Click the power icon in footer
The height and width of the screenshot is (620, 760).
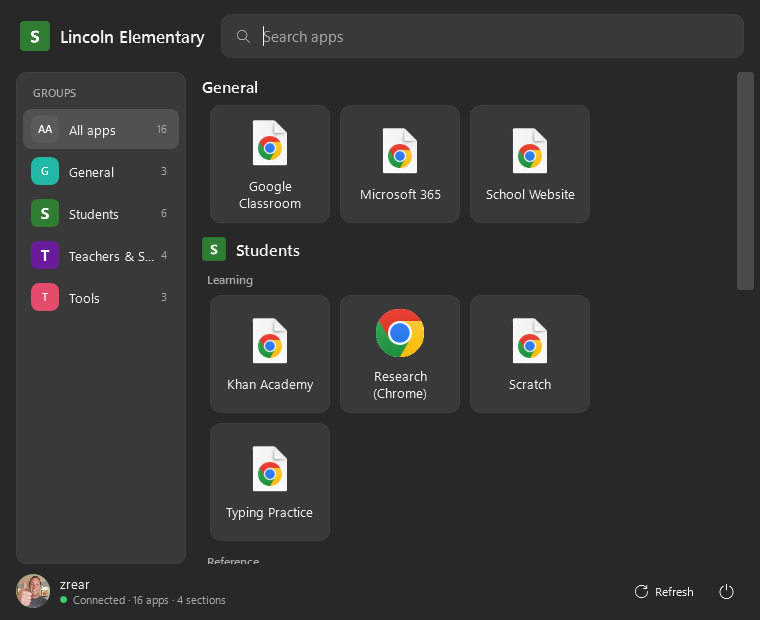[x=726, y=591]
